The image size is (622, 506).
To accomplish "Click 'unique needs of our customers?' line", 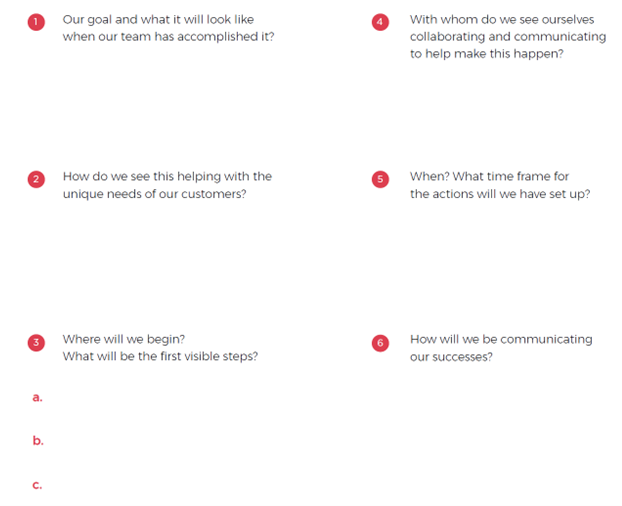I will (x=155, y=194).
